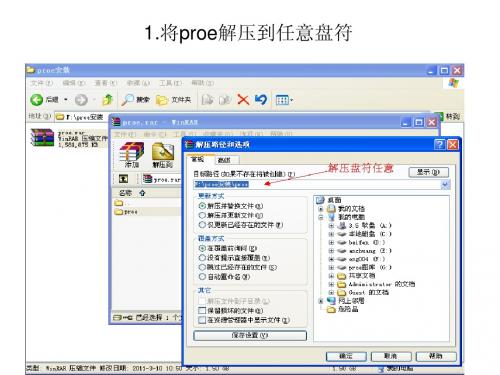
Task: Select Guest 的文档 in tree
Action: (x=363, y=292)
